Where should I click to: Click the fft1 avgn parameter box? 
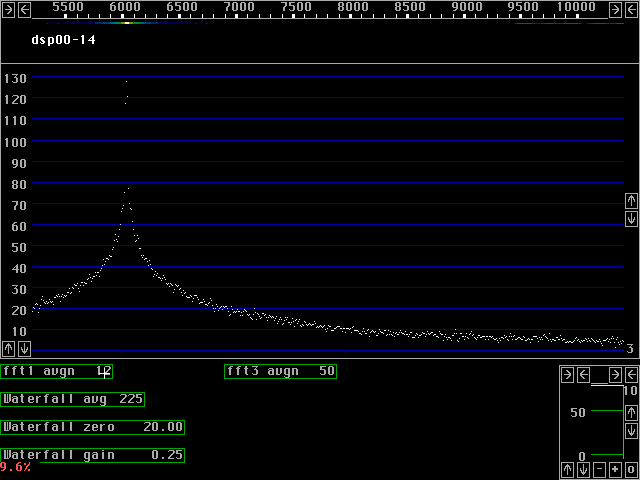[x=56, y=371]
